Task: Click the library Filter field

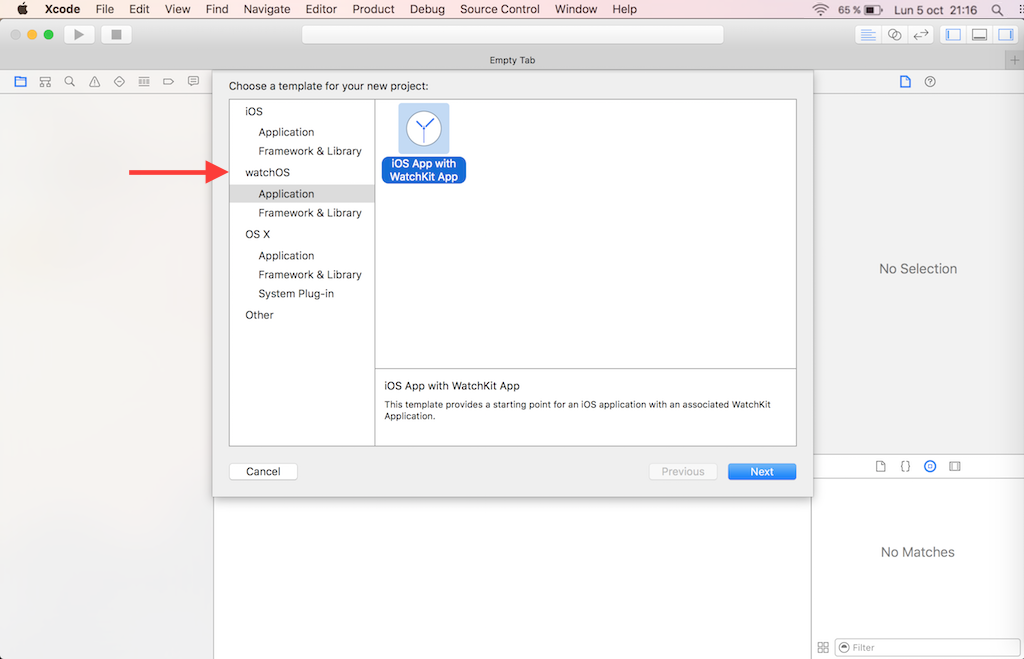Action: [x=927, y=647]
